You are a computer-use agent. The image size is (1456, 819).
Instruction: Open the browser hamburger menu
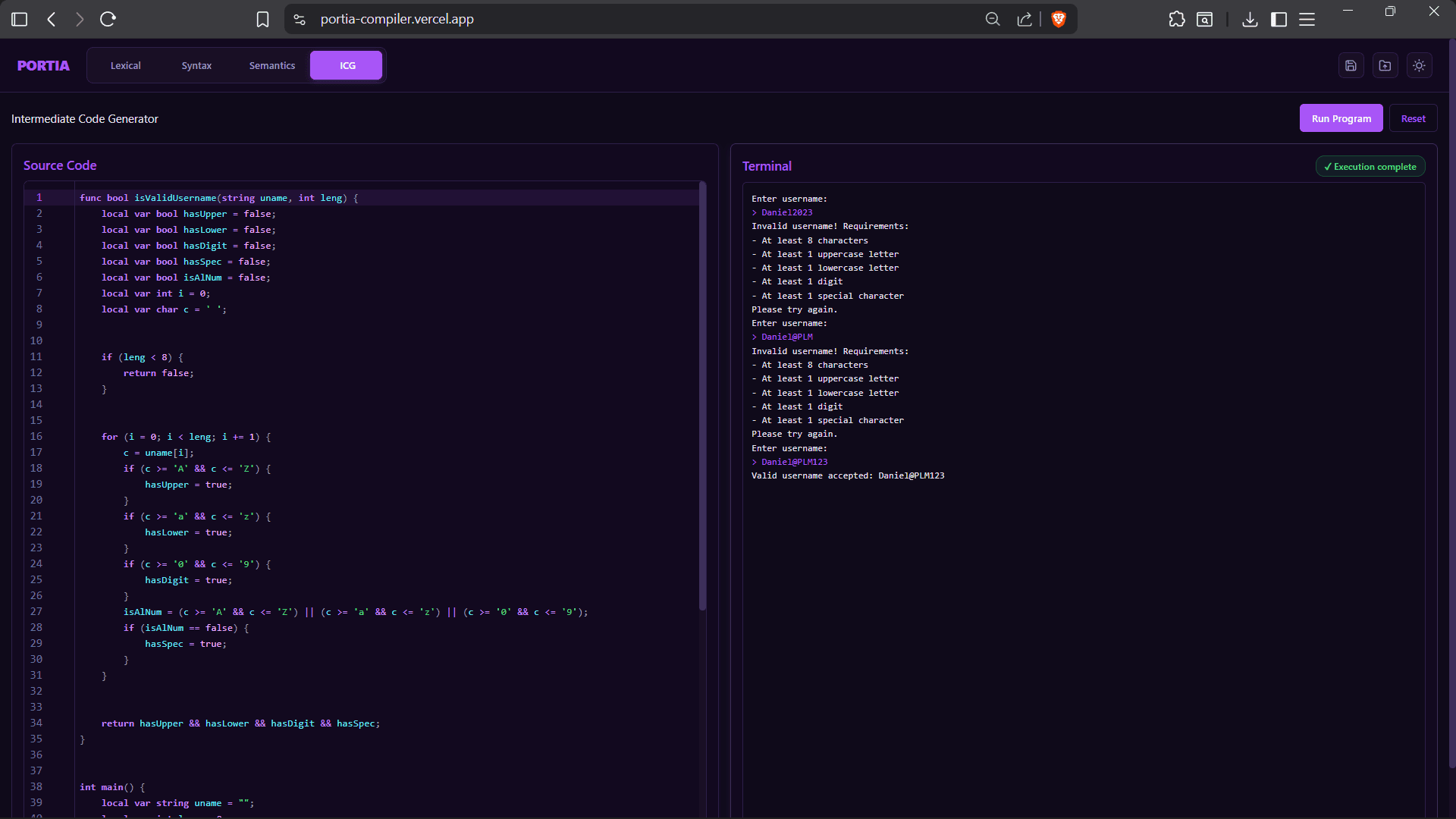point(1307,20)
